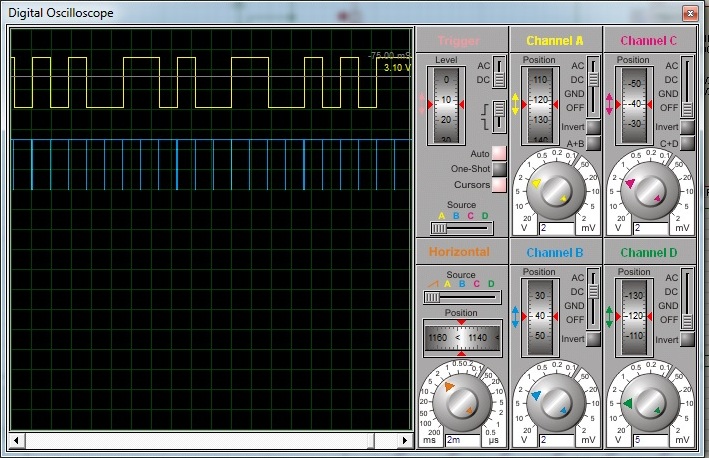Click the Channel A panel header
709x458 pixels.
tap(556, 40)
